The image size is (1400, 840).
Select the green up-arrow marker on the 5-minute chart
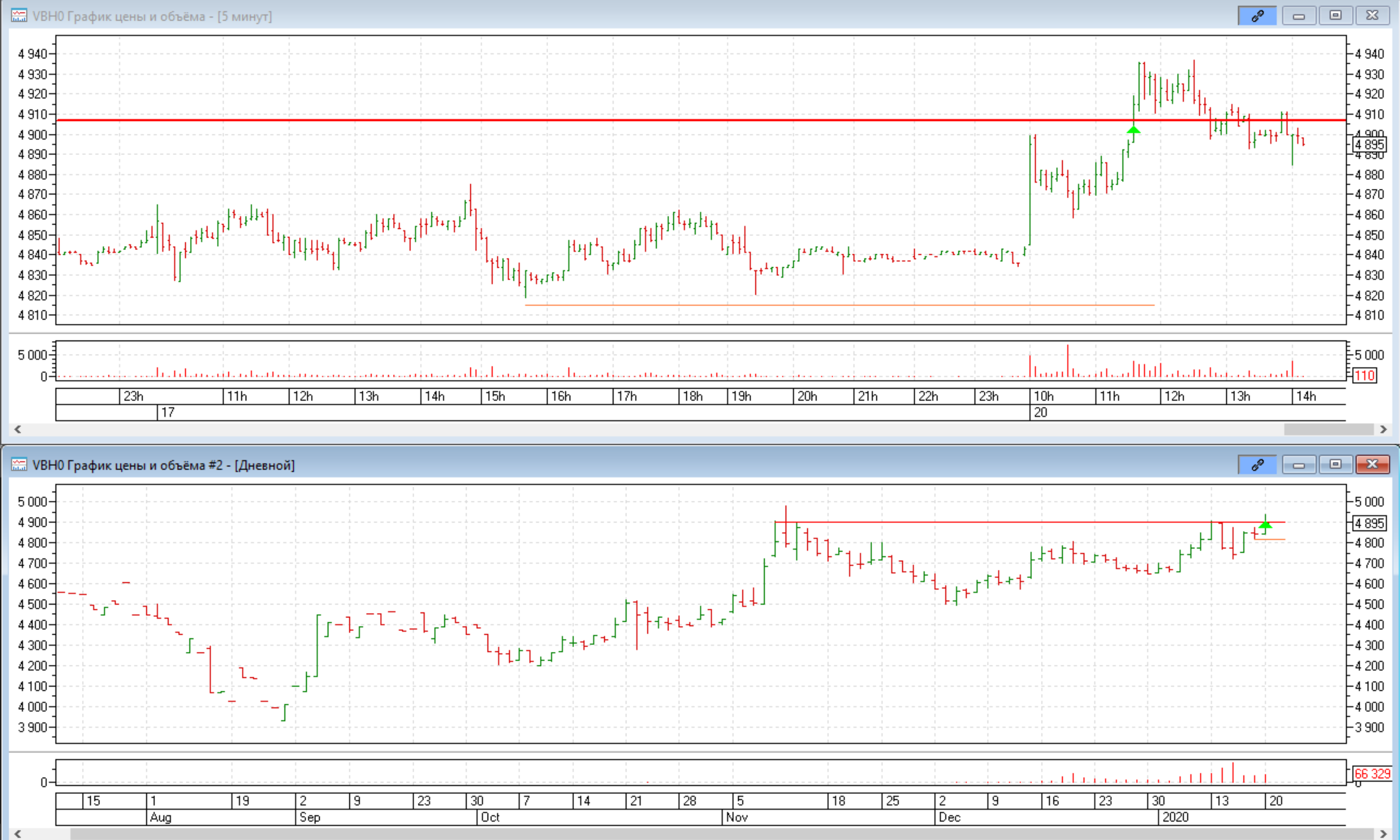(1133, 130)
